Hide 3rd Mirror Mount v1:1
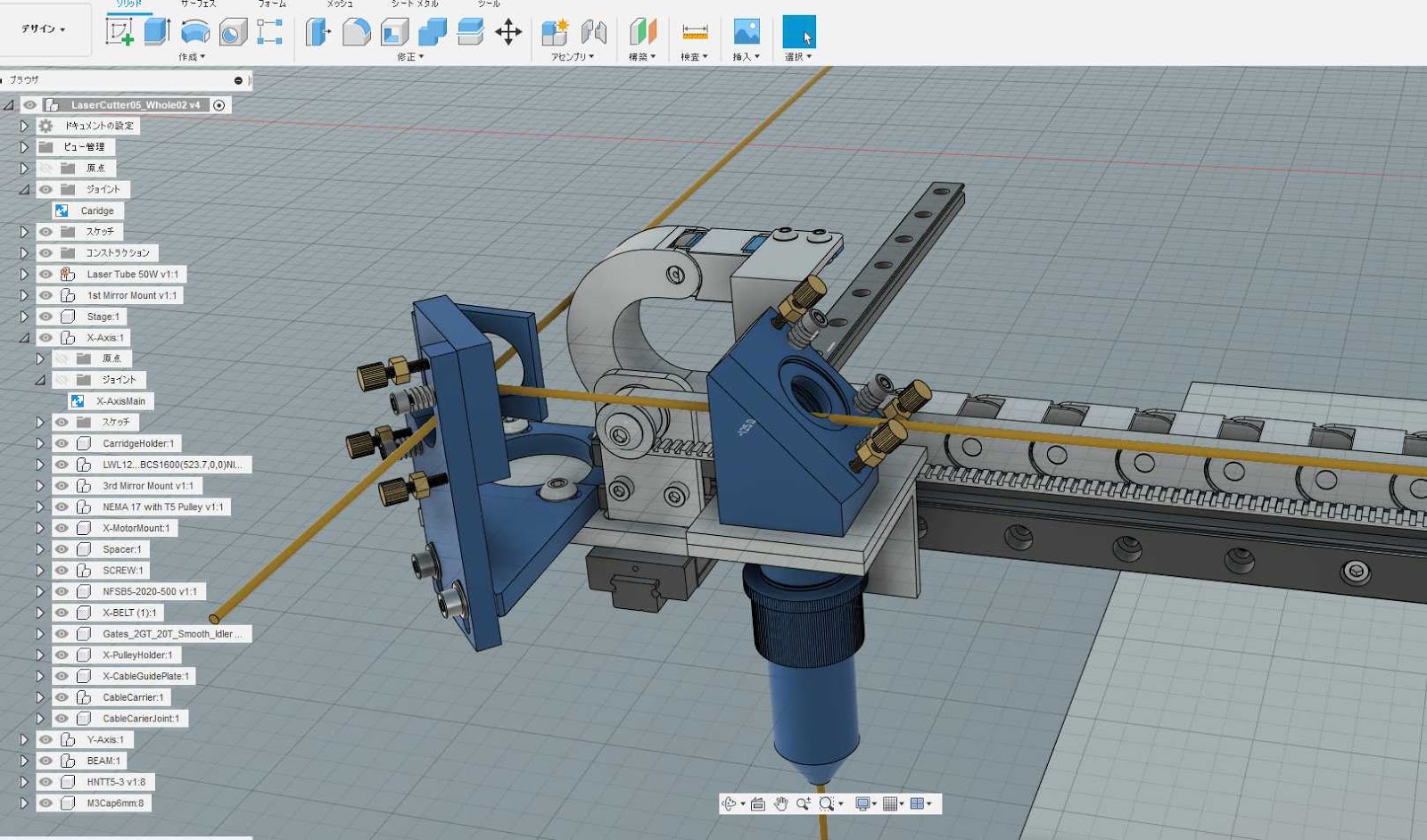Screen dimensions: 1427x840 pyautogui.click(x=62, y=485)
